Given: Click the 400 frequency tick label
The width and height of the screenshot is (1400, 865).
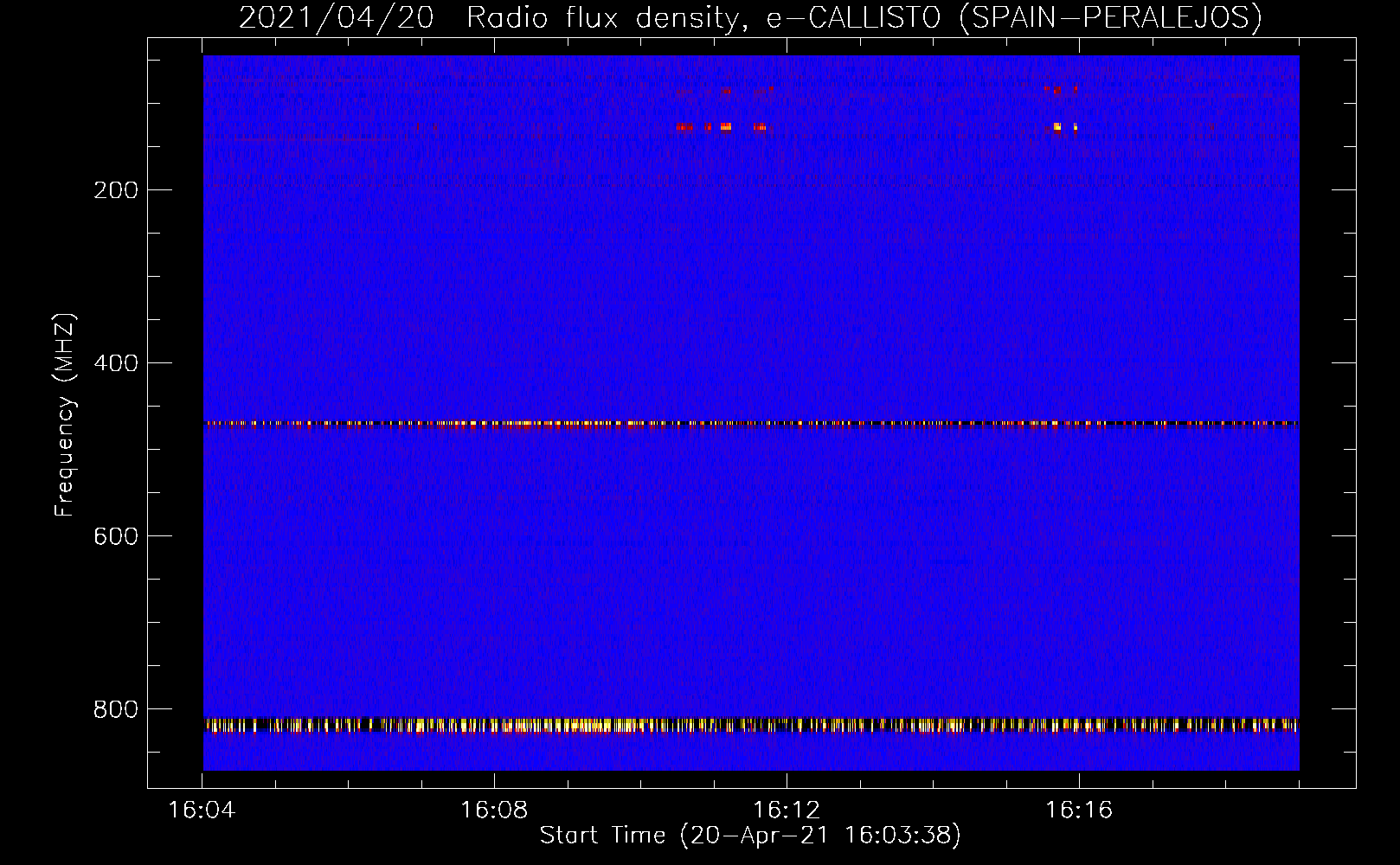Looking at the screenshot, I should (116, 363).
